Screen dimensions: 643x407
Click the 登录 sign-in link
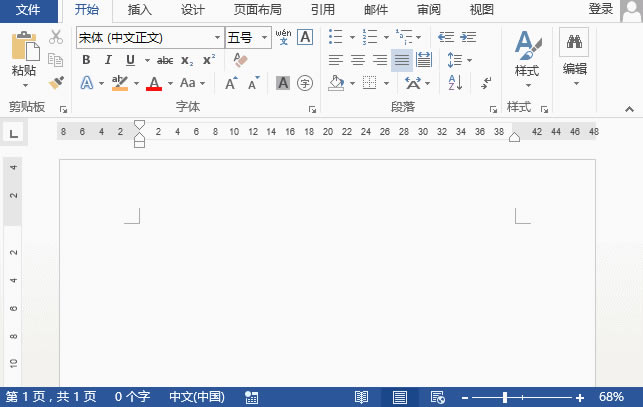(601, 9)
